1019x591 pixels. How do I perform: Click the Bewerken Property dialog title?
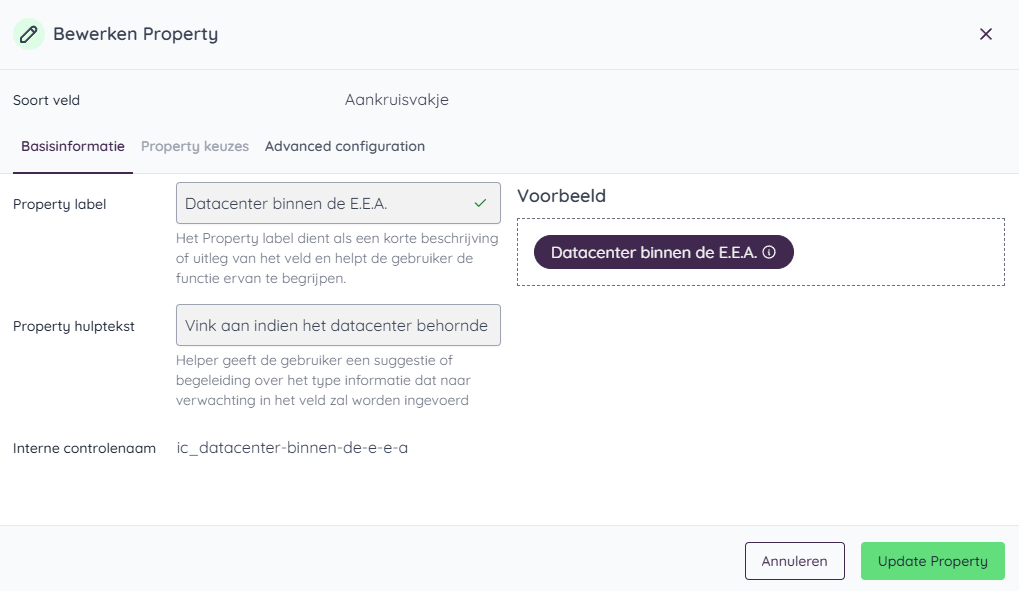click(x=135, y=33)
